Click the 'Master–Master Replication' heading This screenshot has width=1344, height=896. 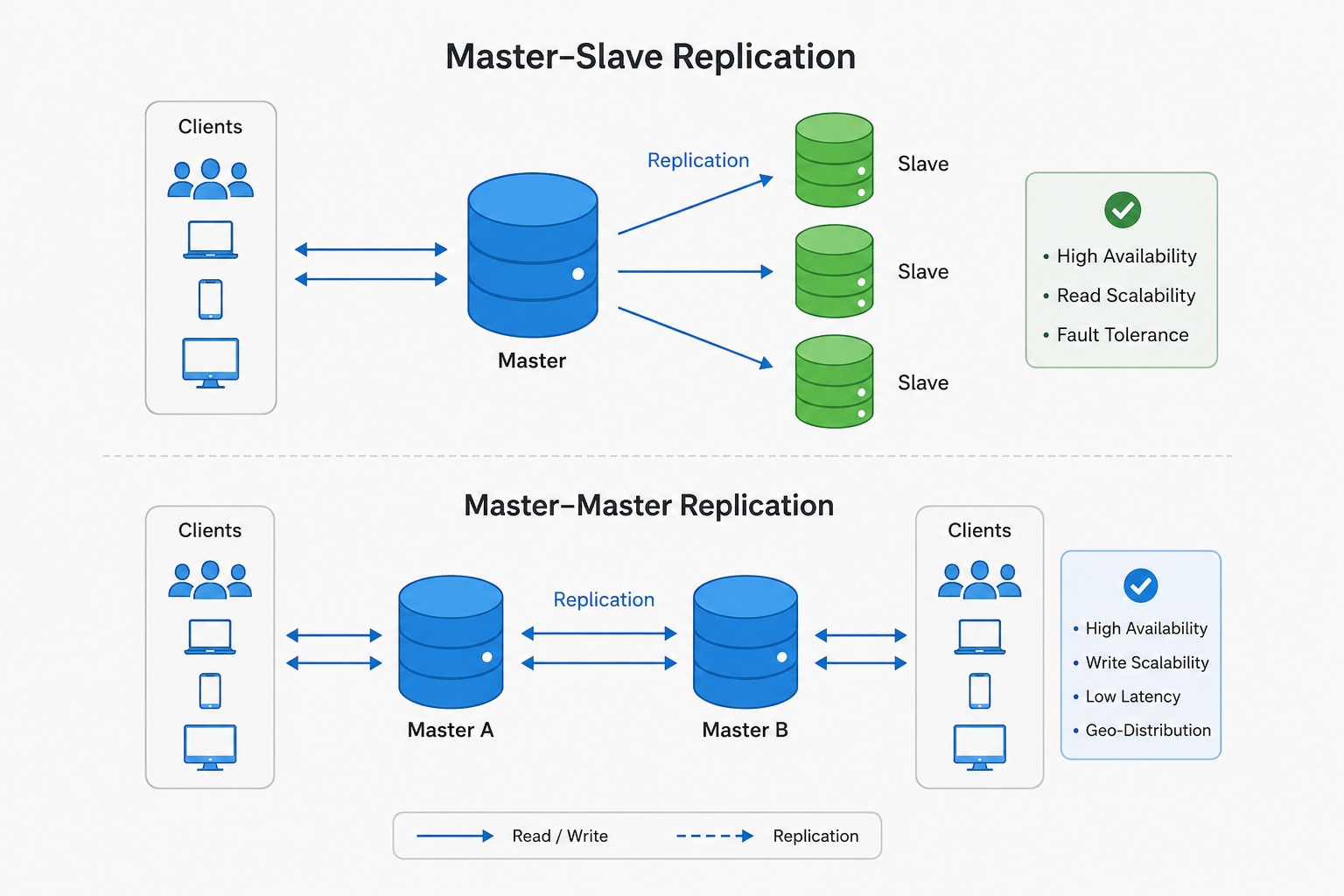point(649,506)
